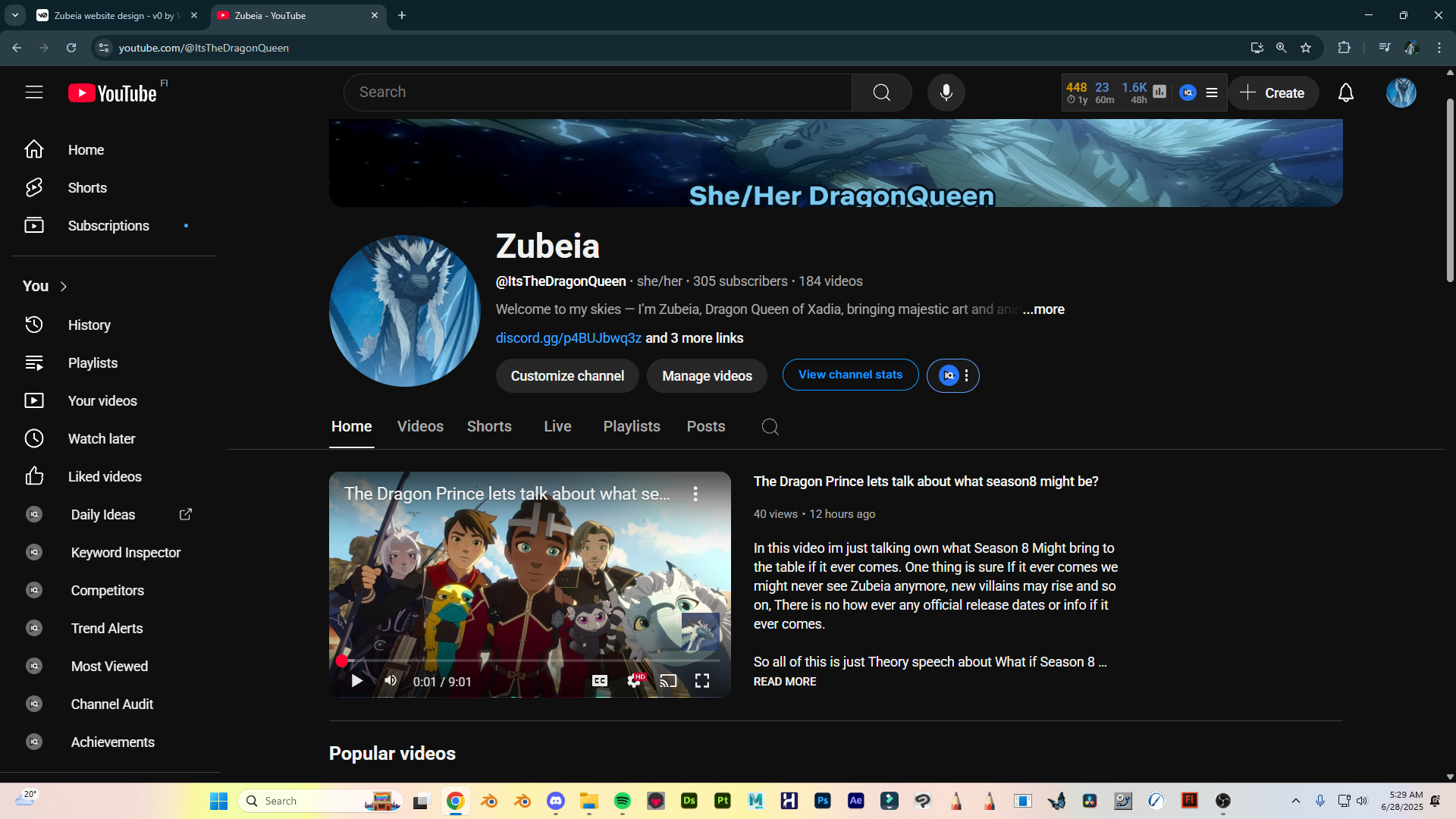This screenshot has width=1456, height=819.
Task: Open Discord from the Windows taskbar
Action: 555,801
